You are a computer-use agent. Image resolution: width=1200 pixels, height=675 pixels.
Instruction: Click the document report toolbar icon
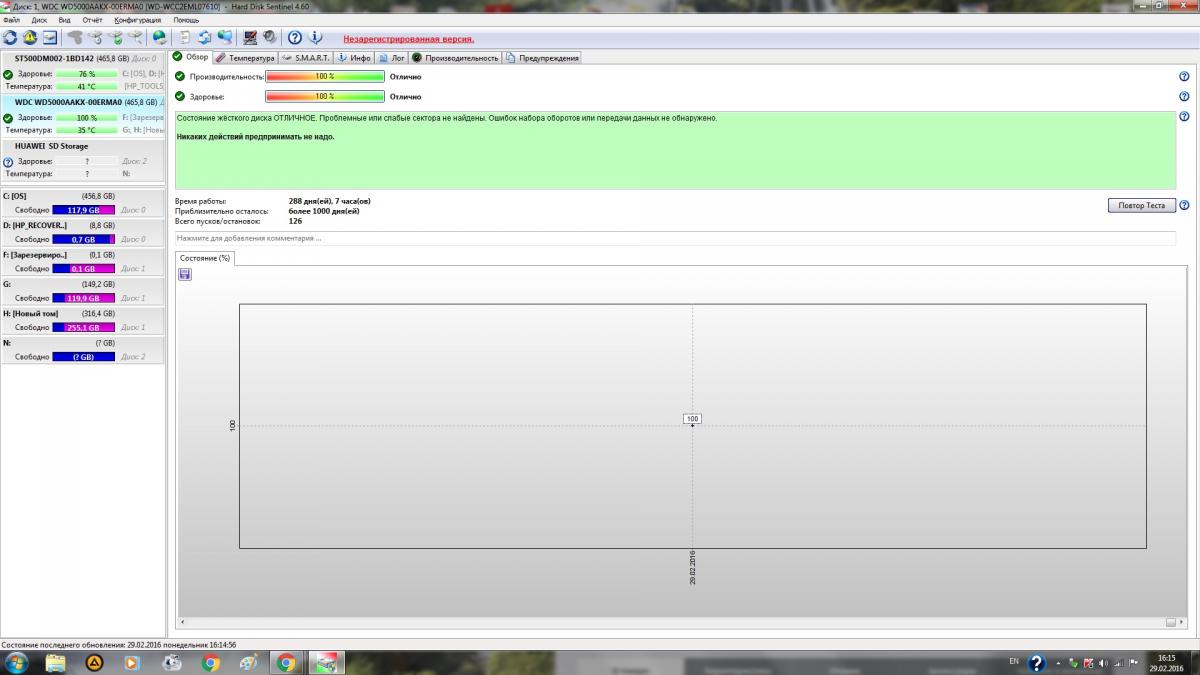pyautogui.click(x=185, y=38)
